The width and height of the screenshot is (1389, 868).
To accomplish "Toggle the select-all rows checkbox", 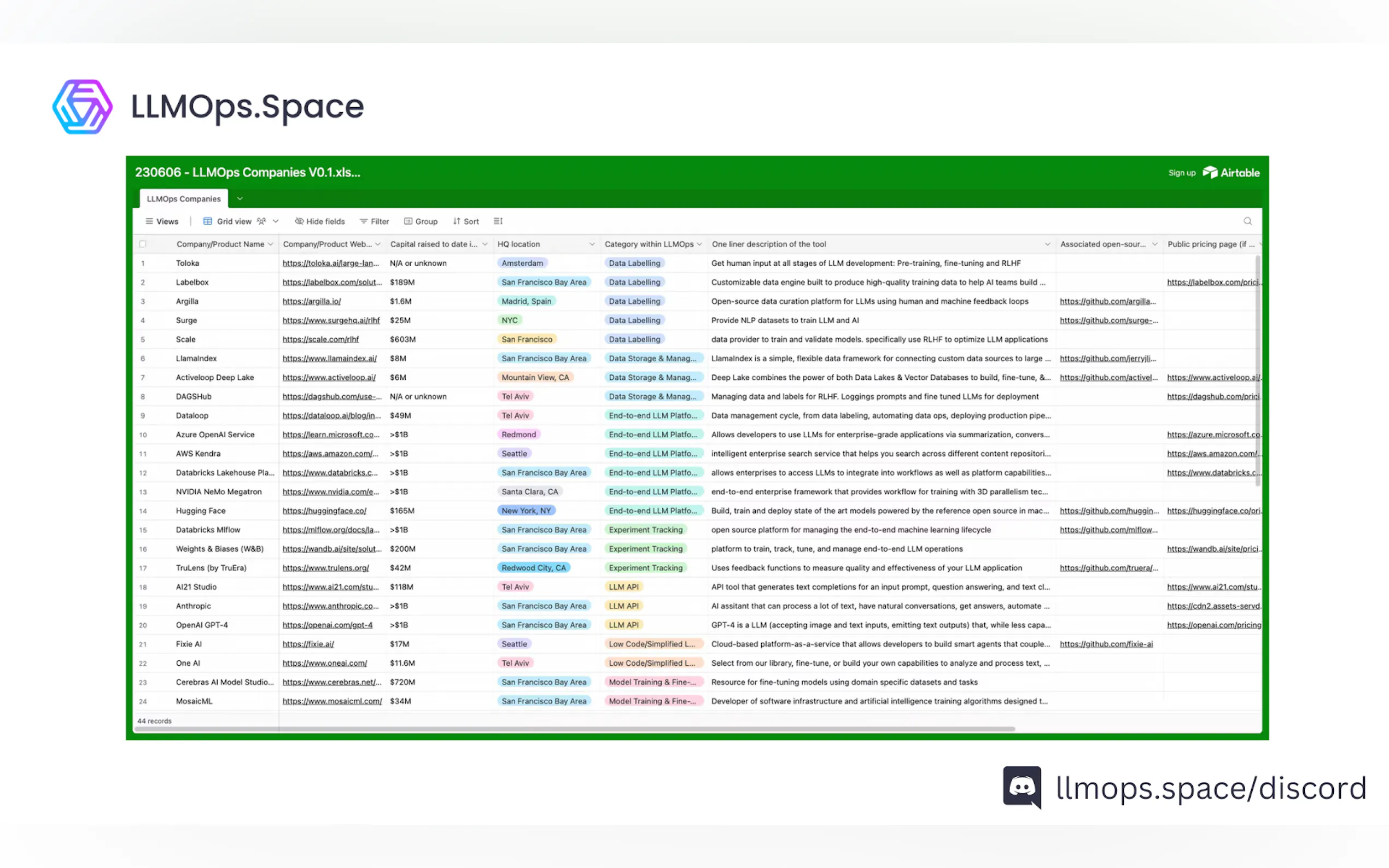I will tap(142, 243).
